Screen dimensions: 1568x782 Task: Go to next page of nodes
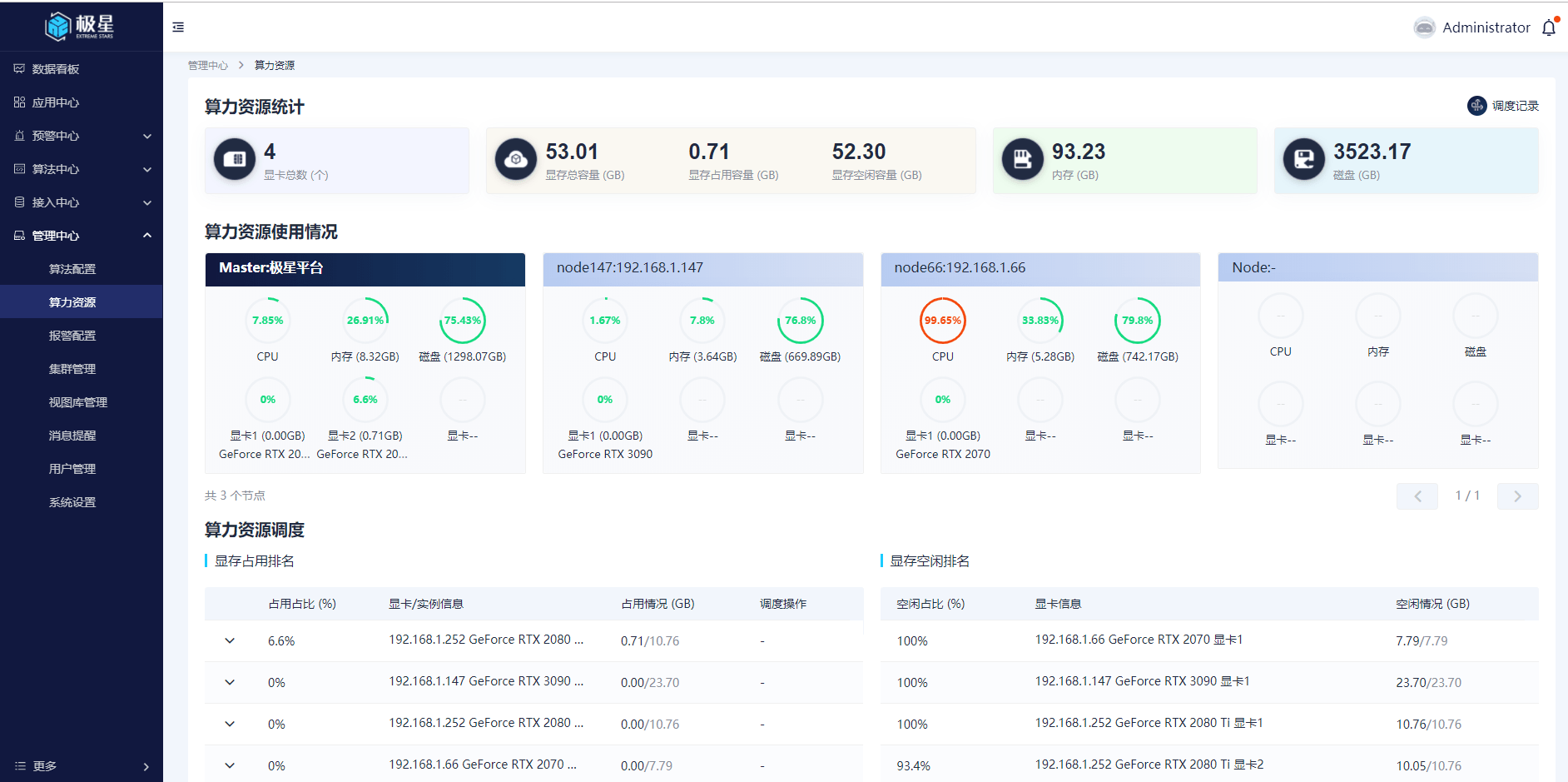(x=1517, y=496)
